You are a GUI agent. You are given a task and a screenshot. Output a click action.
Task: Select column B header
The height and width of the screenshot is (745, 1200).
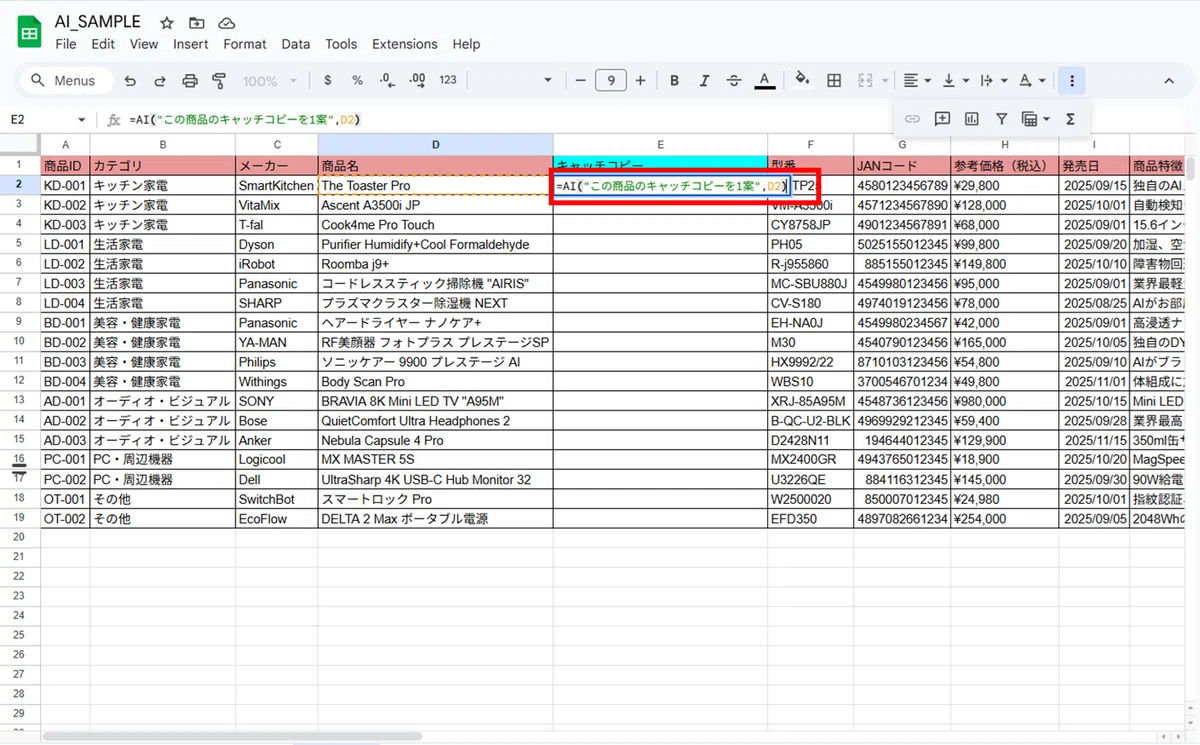click(162, 145)
